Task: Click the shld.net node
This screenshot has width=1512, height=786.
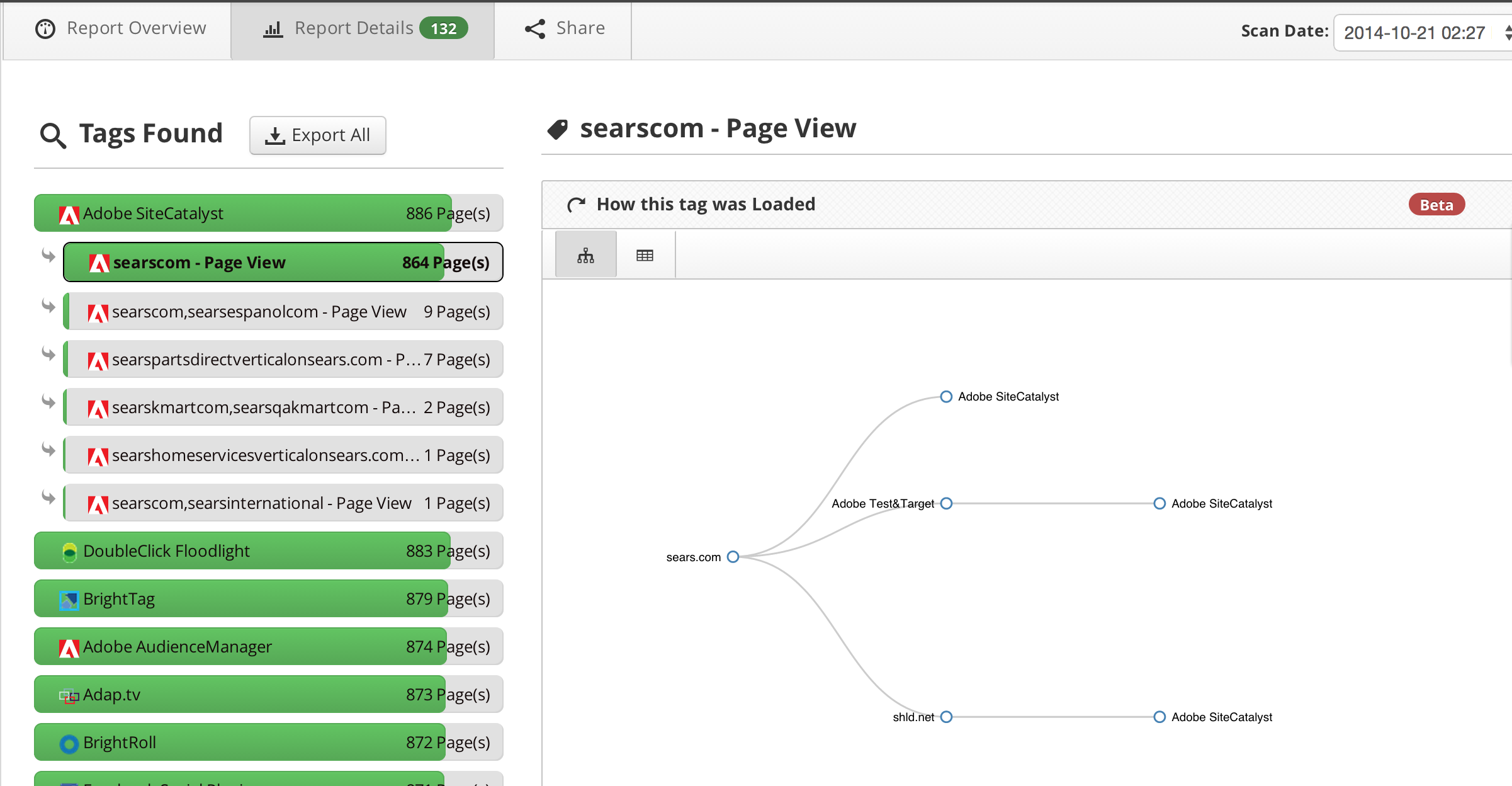Action: tap(945, 717)
